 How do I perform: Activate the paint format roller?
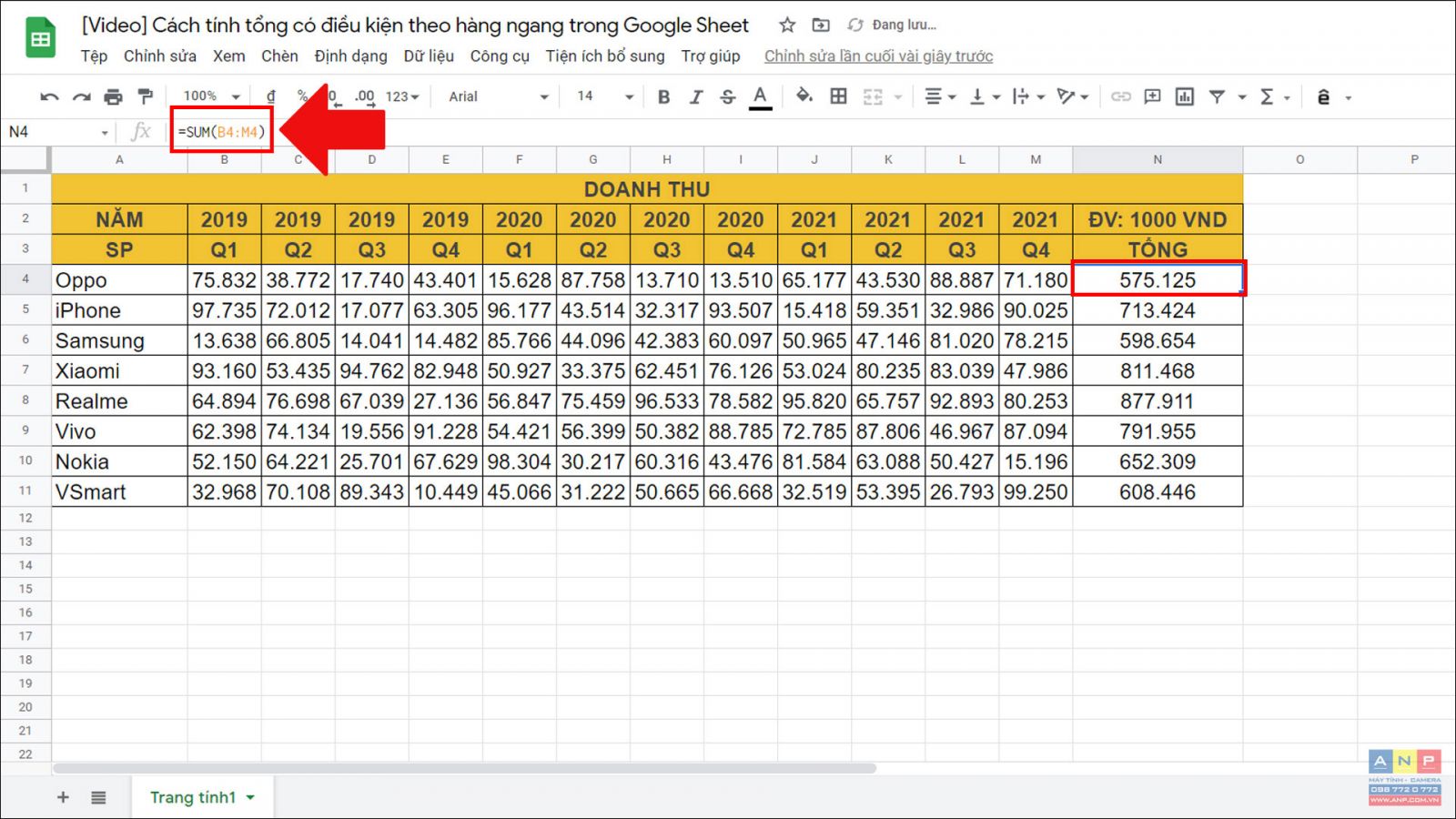(x=145, y=96)
